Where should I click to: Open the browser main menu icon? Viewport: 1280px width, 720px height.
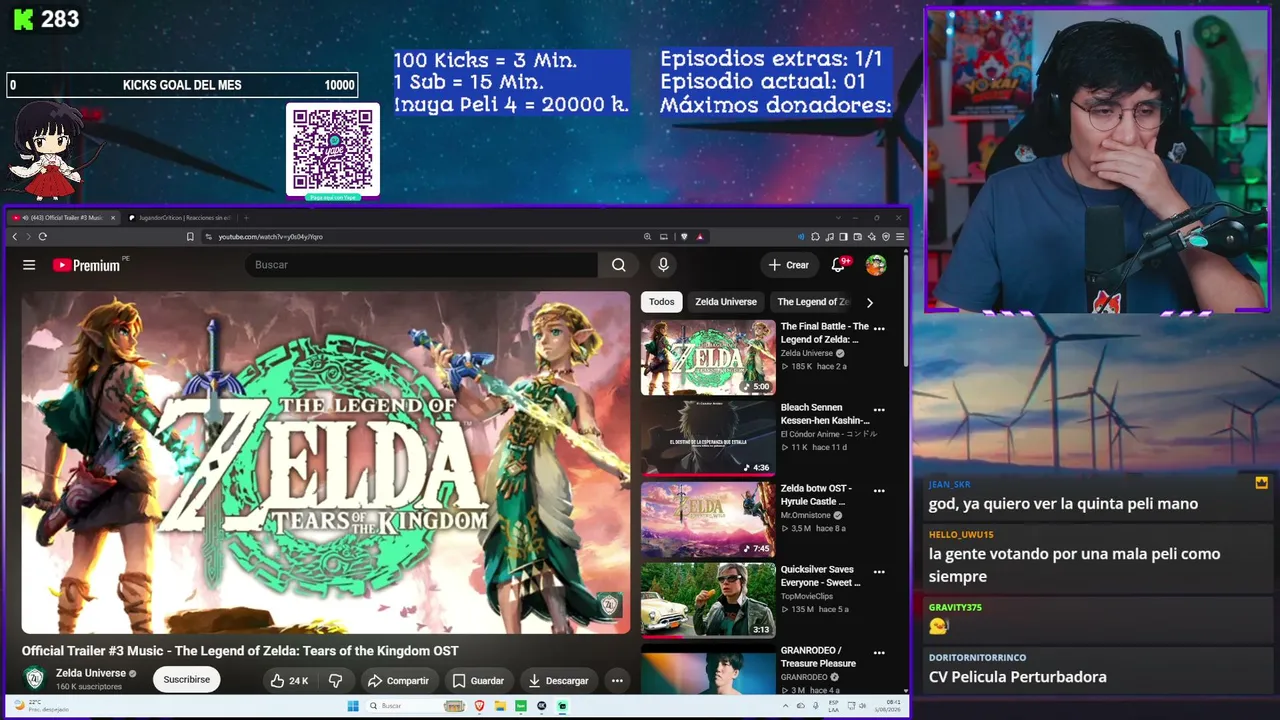pyautogui.click(x=900, y=237)
